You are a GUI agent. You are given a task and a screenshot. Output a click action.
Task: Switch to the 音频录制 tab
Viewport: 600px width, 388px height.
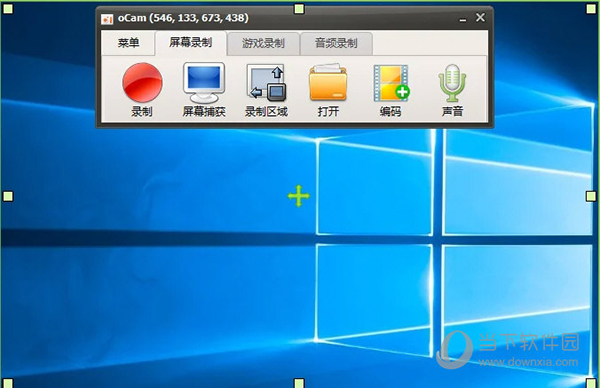(336, 43)
